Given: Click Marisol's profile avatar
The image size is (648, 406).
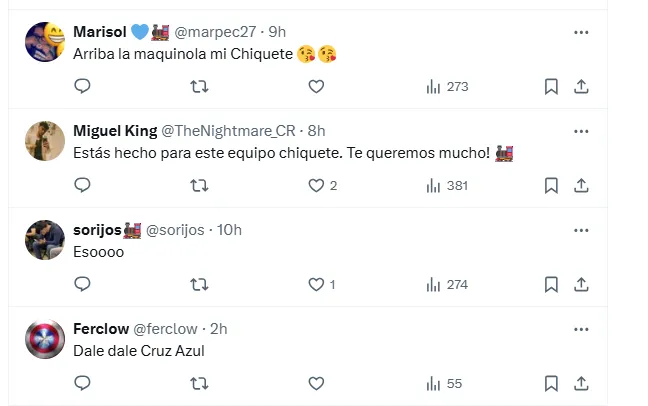Looking at the screenshot, I should [45, 43].
